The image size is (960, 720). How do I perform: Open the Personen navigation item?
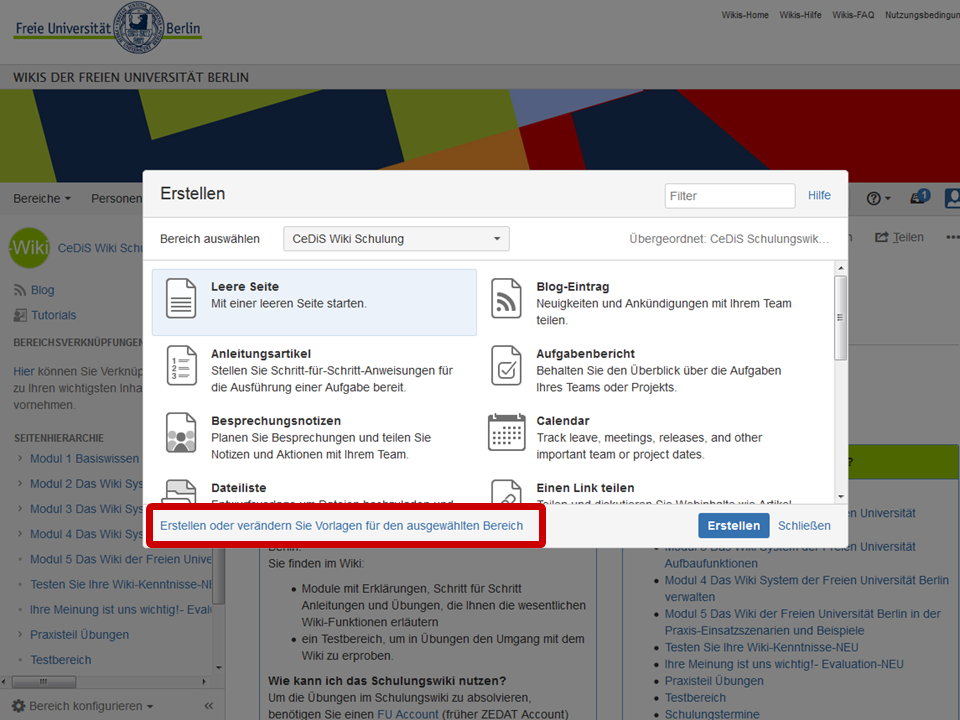116,198
